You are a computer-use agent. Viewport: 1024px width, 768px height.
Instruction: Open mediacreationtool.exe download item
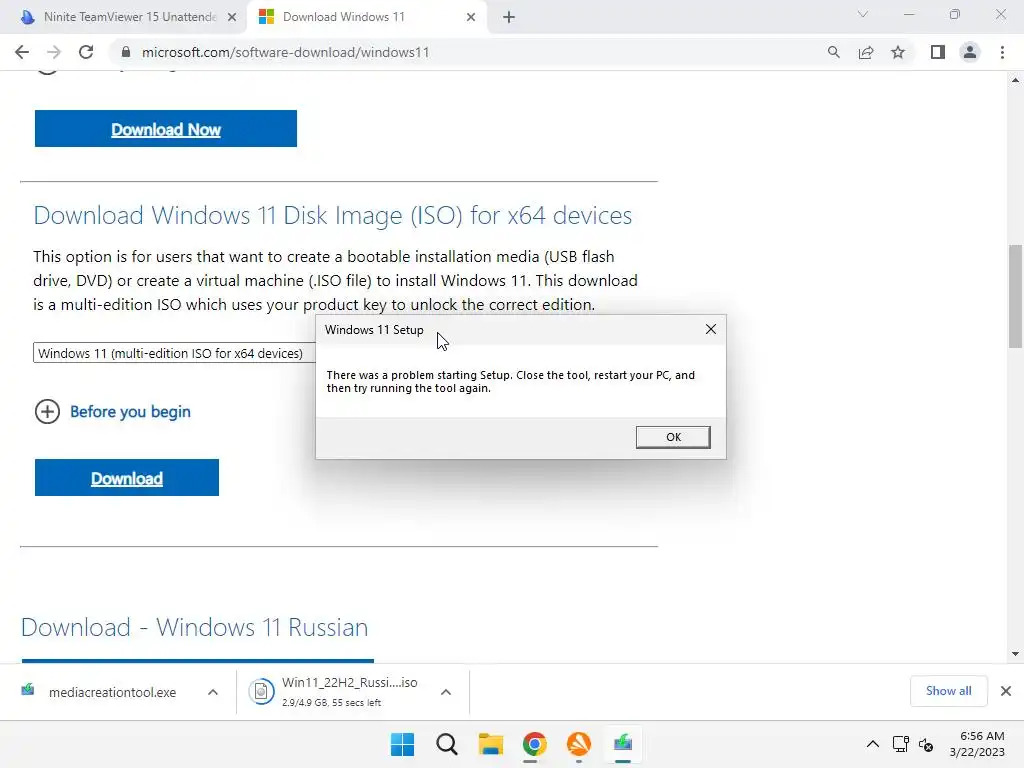coord(112,692)
